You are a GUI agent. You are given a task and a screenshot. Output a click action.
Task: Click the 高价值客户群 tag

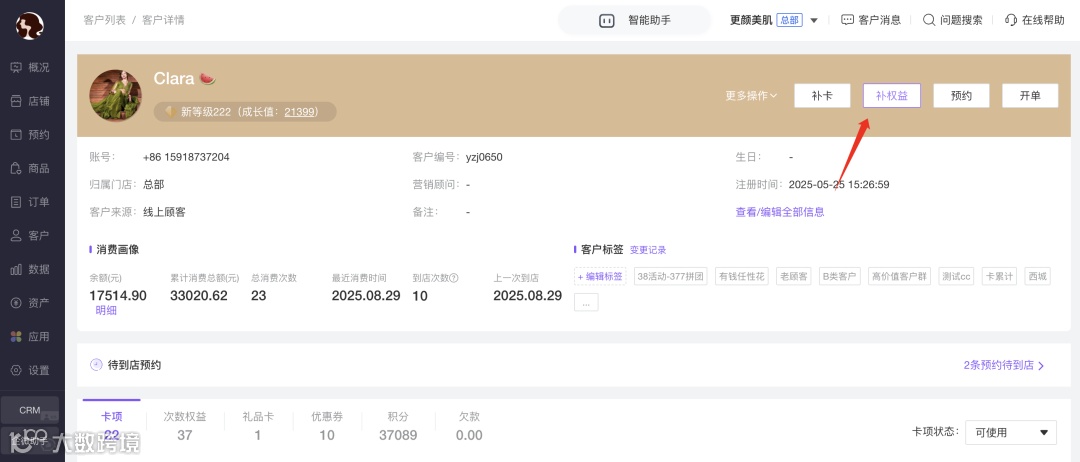pos(899,277)
